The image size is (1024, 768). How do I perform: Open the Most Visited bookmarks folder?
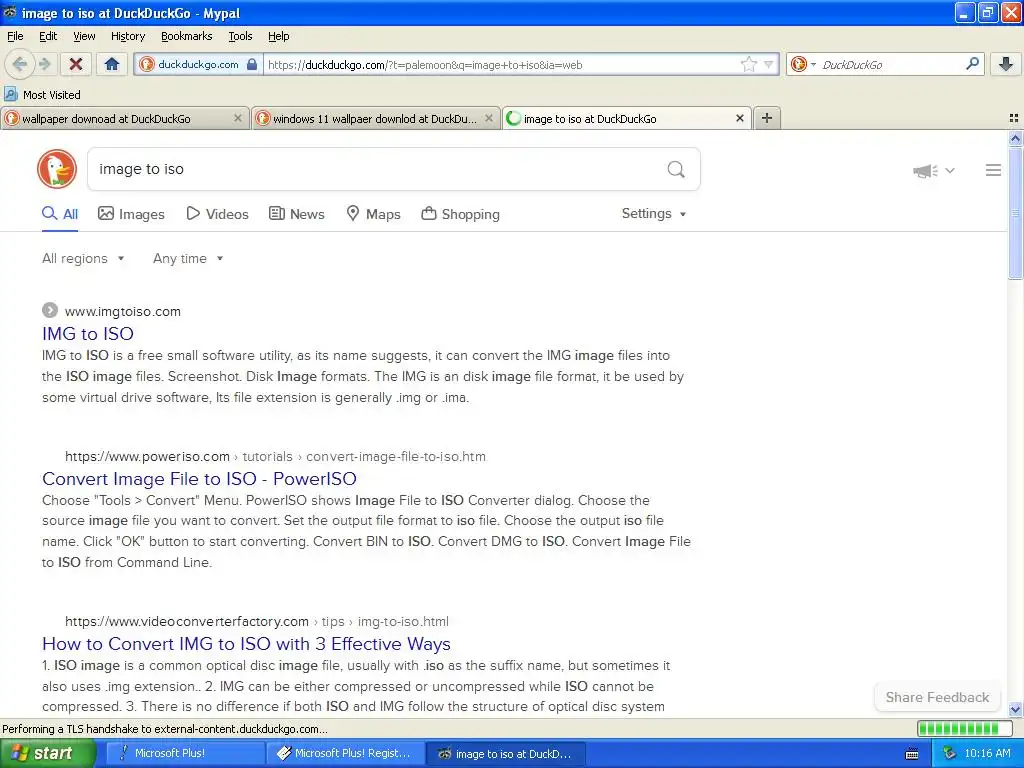43,95
